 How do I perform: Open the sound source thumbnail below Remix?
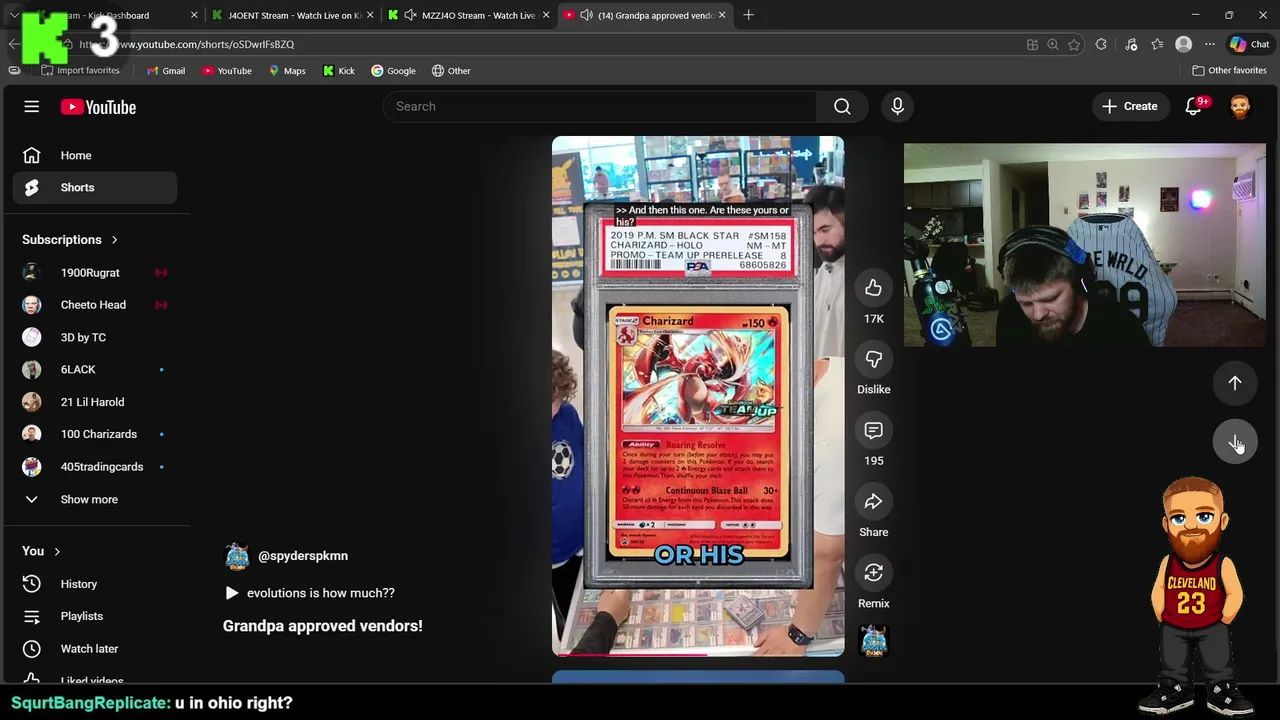873,640
